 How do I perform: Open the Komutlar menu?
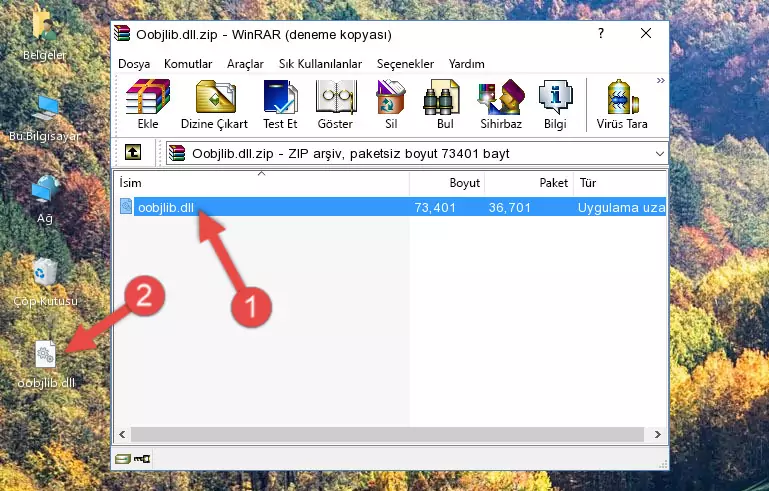pyautogui.click(x=188, y=64)
